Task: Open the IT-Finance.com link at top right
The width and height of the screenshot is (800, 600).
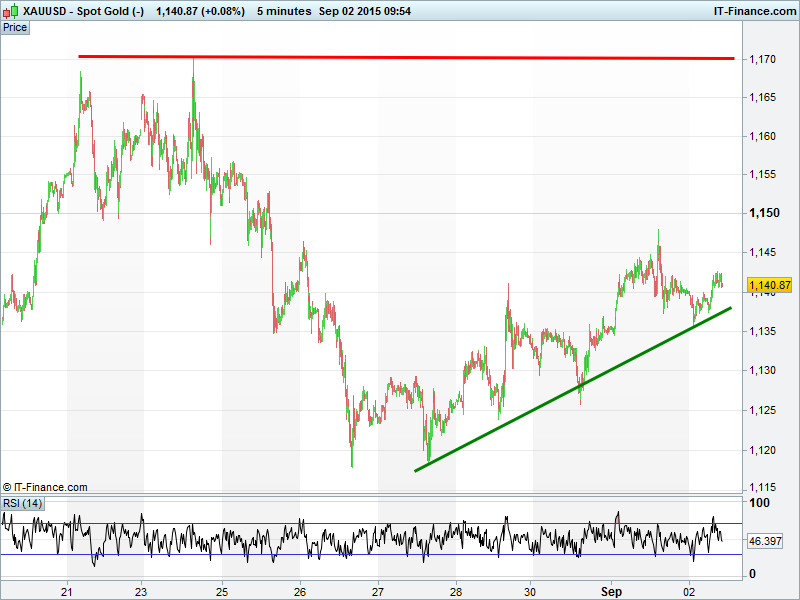Action: (x=754, y=11)
